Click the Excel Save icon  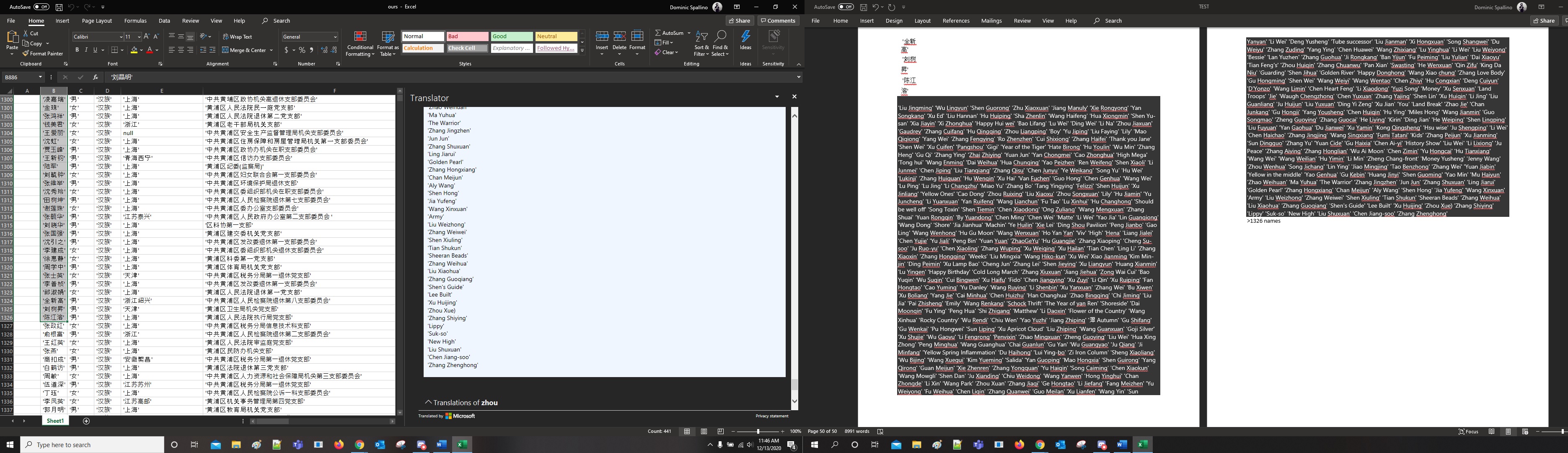coord(59,7)
